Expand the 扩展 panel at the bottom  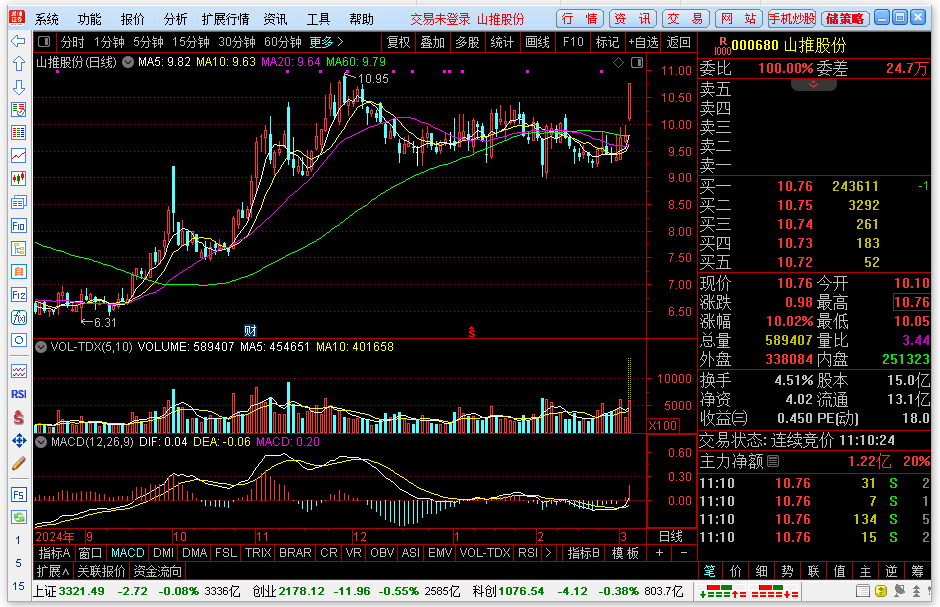pyautogui.click(x=53, y=571)
